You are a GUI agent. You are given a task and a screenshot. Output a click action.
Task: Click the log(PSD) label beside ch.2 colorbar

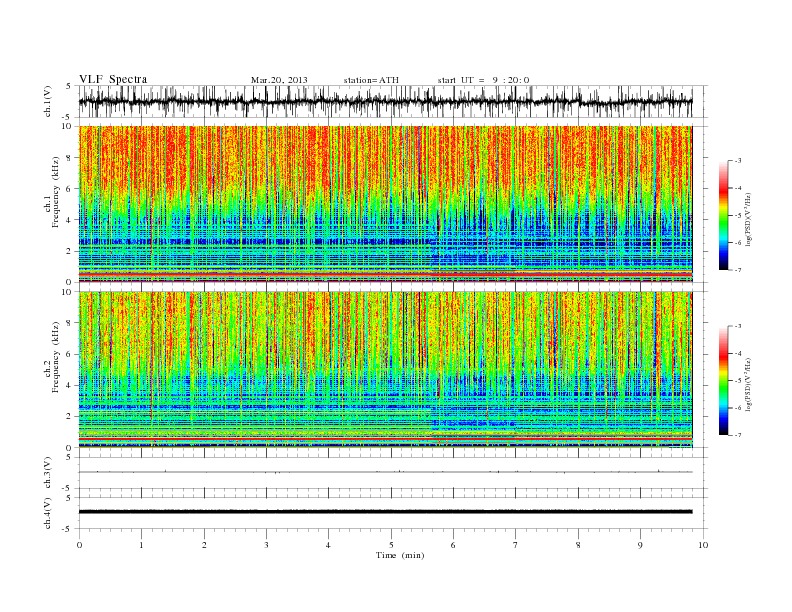coord(749,385)
